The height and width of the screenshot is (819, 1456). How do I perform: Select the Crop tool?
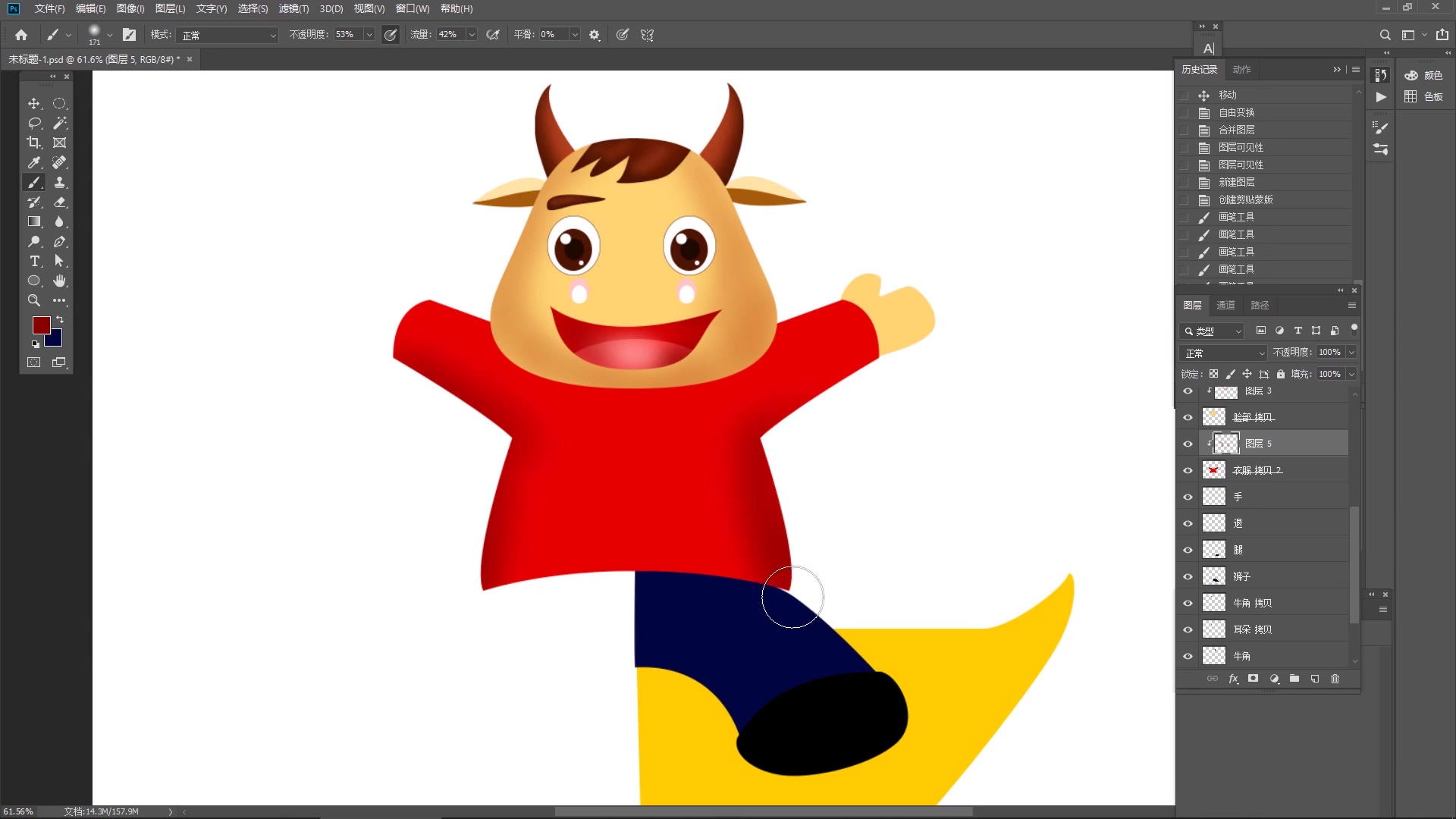click(x=34, y=143)
